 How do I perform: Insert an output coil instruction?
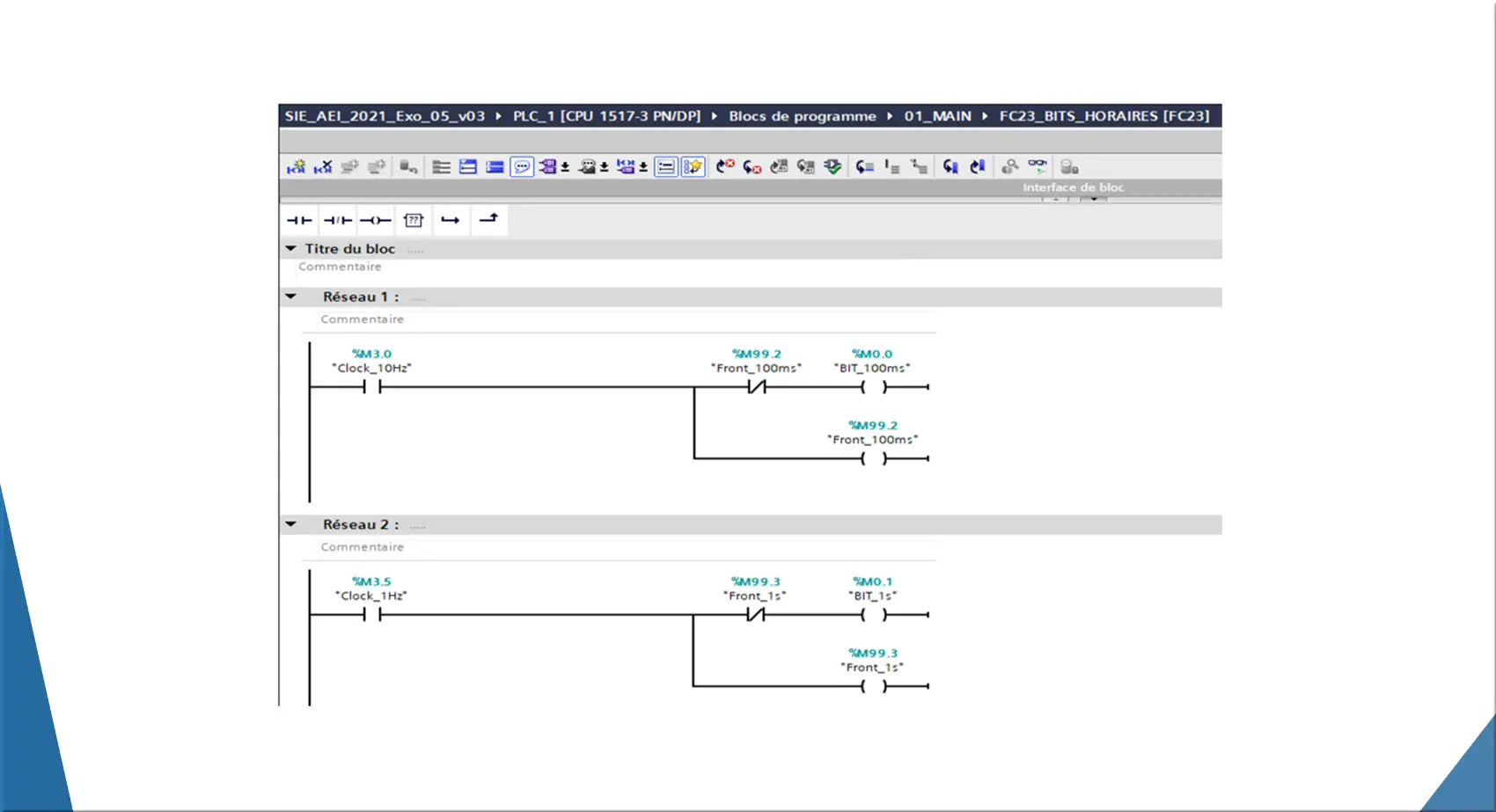[x=375, y=220]
